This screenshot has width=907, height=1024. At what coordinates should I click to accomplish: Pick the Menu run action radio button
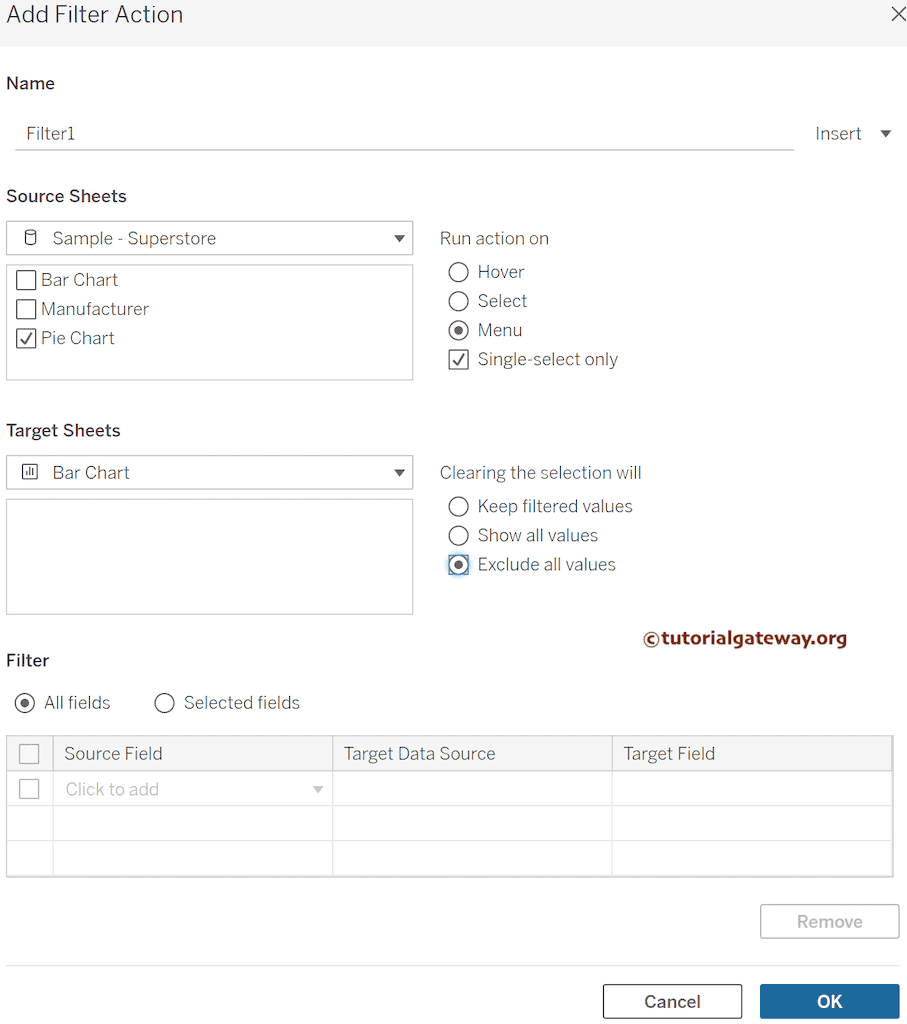(459, 330)
